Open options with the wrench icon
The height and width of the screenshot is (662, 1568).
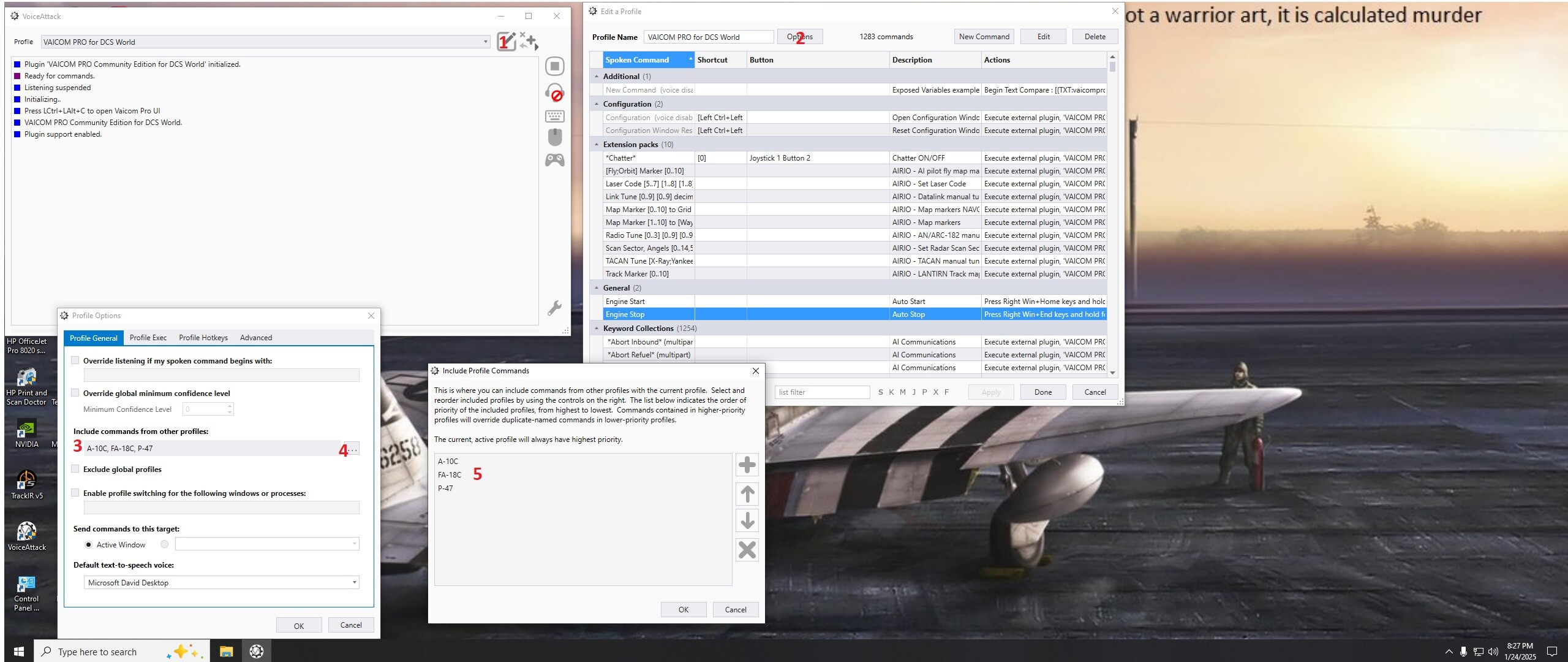click(555, 308)
